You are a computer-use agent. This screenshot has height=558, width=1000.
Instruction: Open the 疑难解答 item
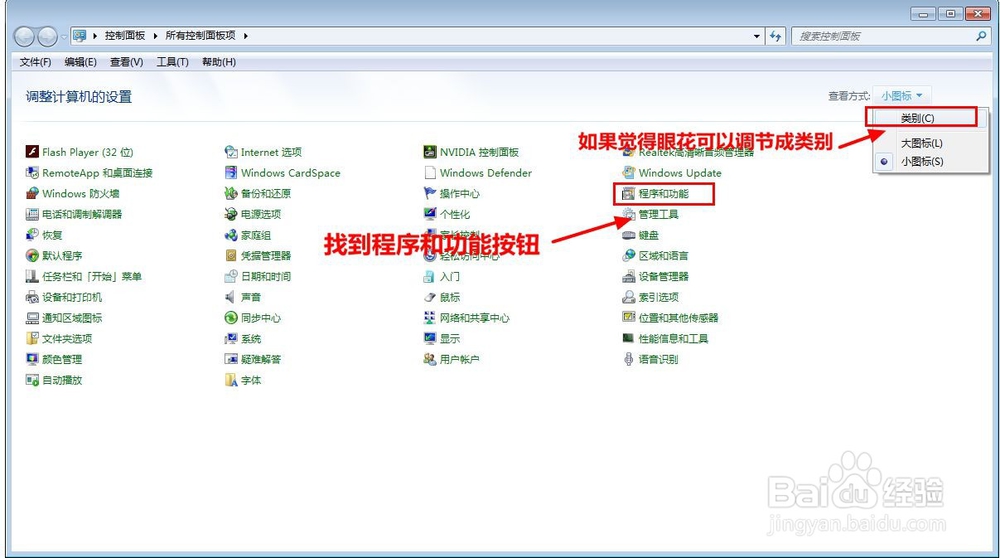tap(260, 359)
